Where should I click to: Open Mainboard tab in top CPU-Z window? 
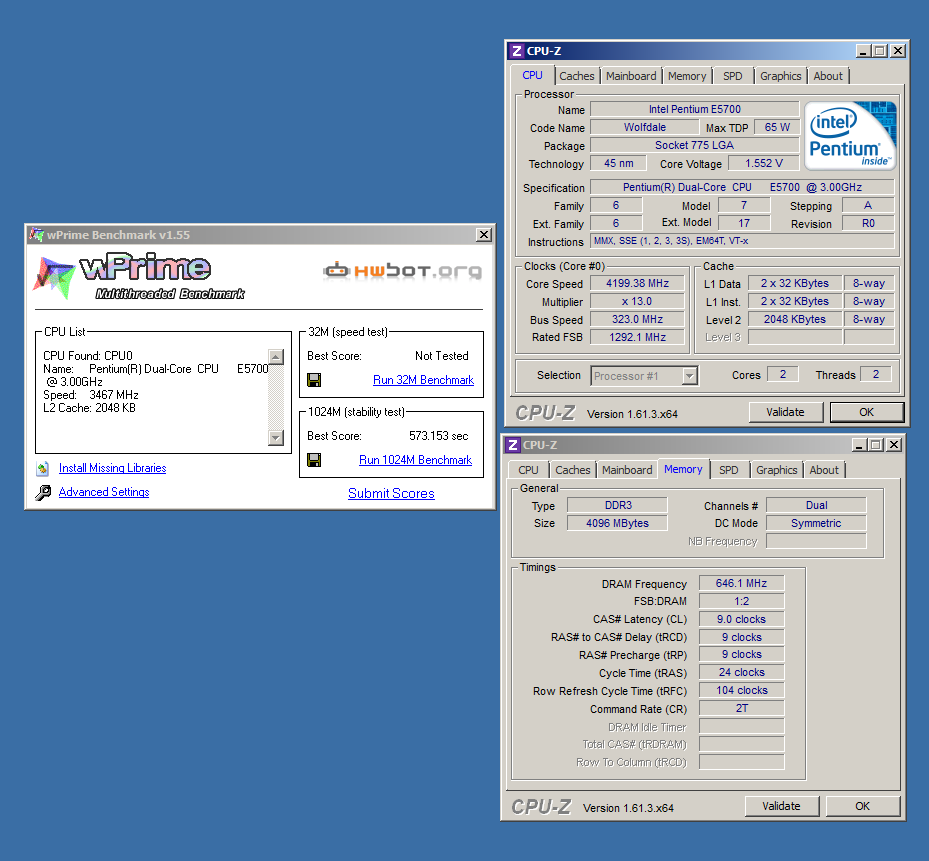pos(631,76)
